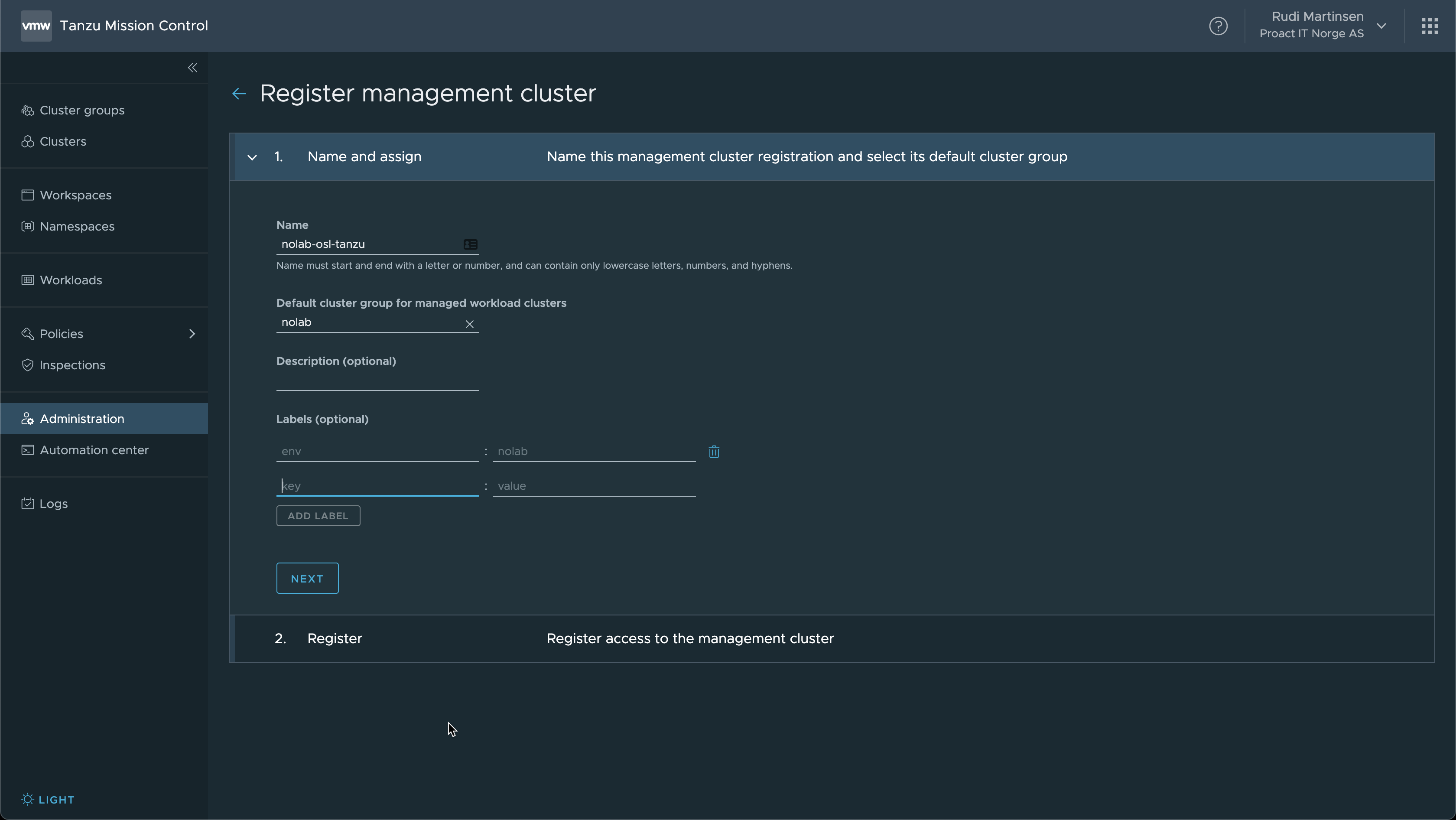Click the NEXT button

point(308,578)
